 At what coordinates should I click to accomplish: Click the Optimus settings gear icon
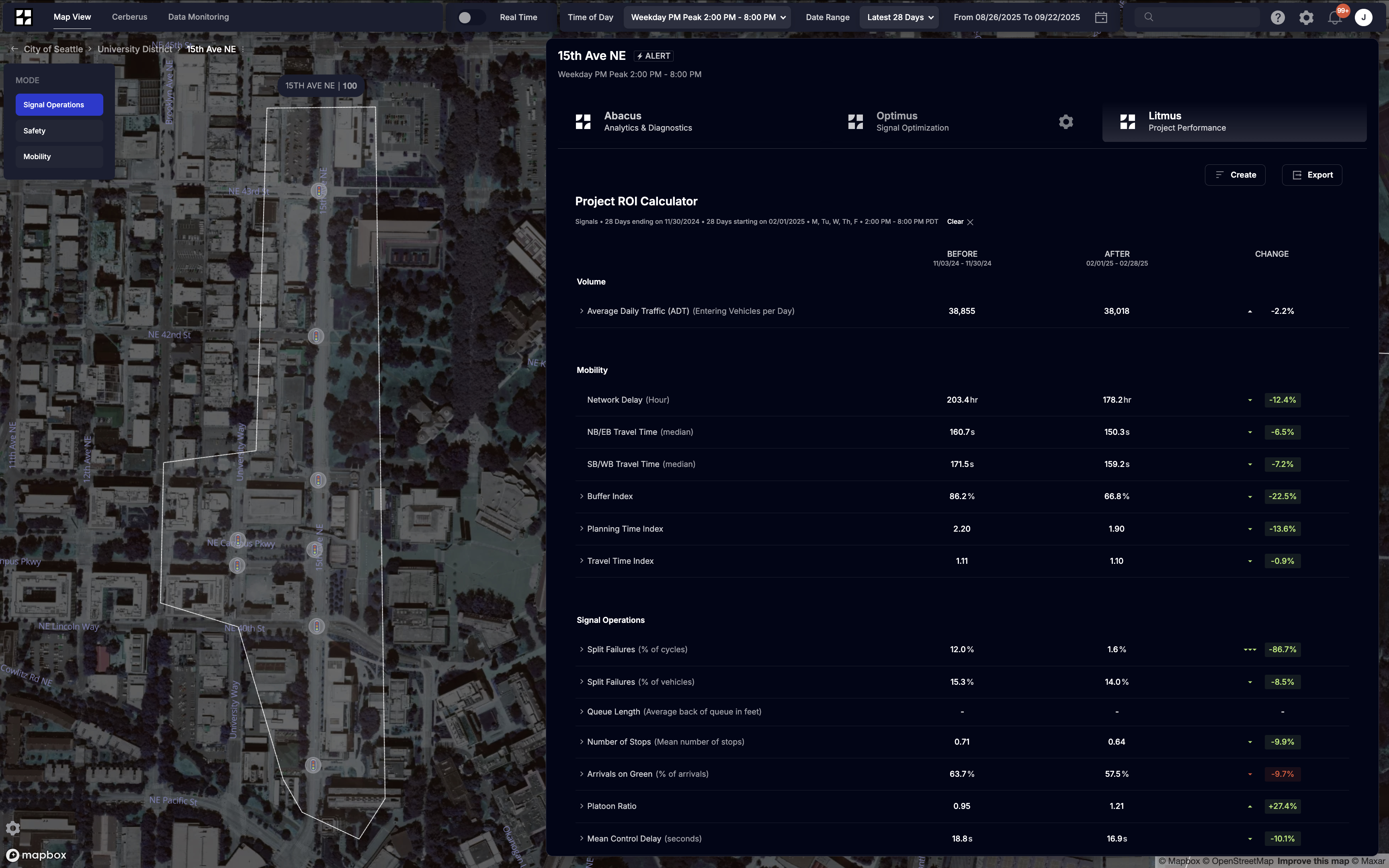[x=1066, y=122]
